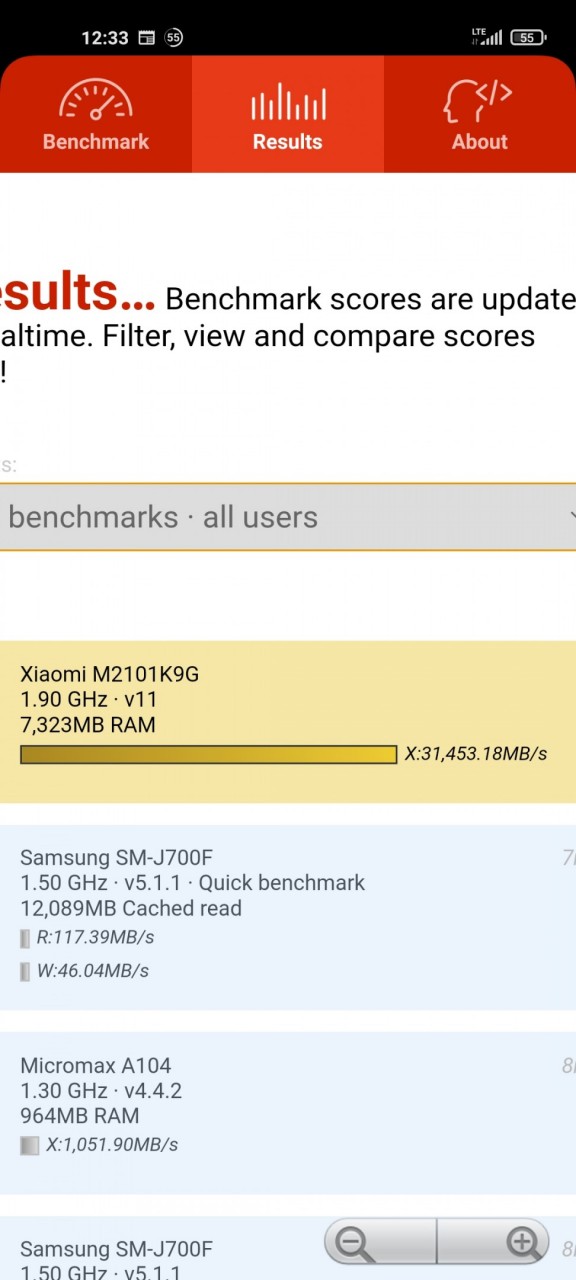Click the write speed W:46.04MB/s bar
576x1280 pixels.
(25, 971)
